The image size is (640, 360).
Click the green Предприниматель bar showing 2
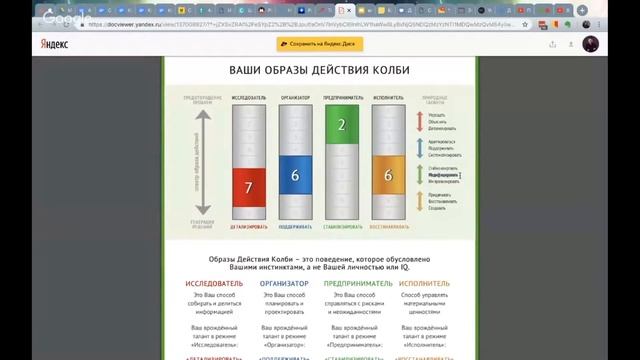click(342, 124)
